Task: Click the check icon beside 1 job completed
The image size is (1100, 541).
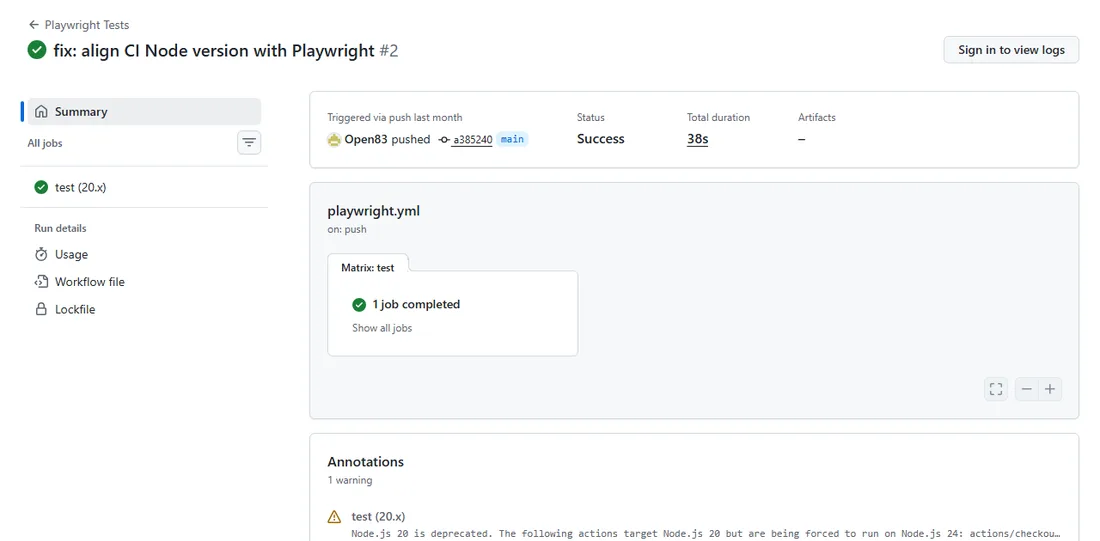Action: 359,305
